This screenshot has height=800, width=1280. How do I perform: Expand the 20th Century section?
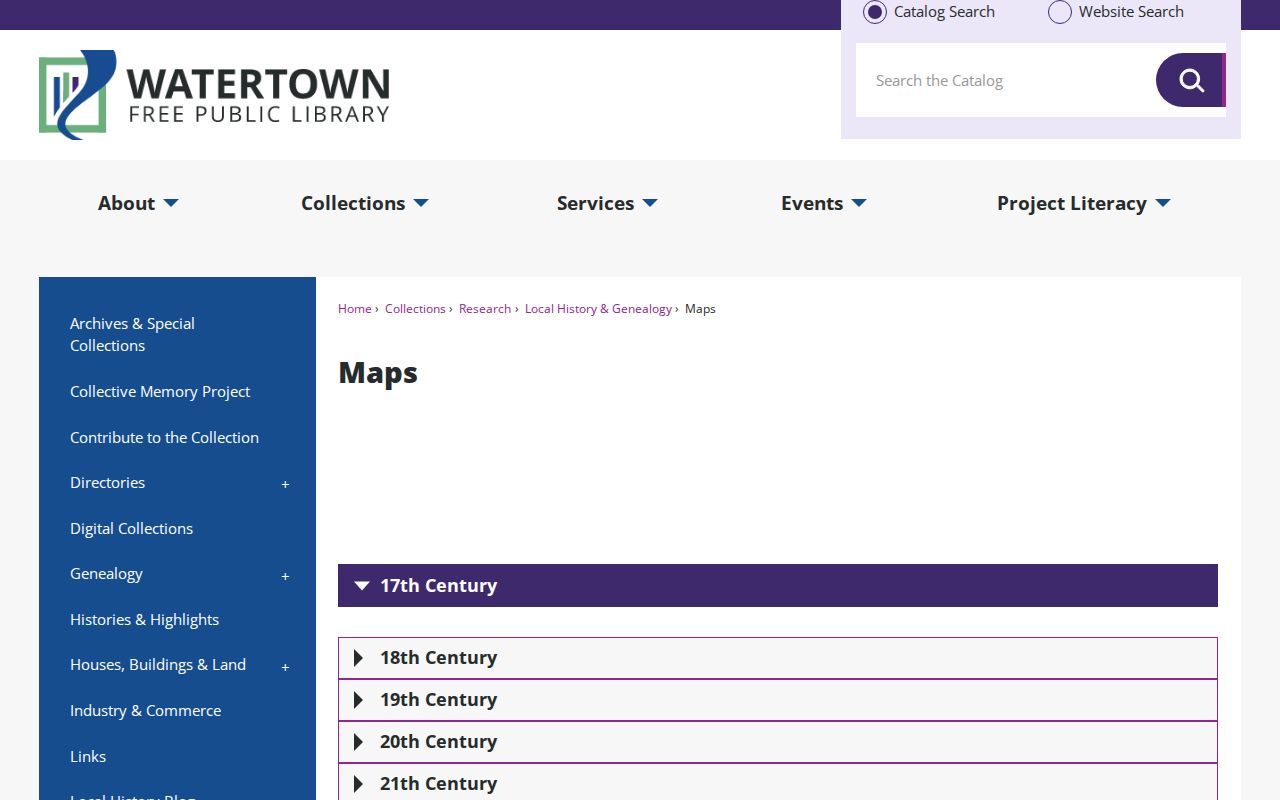click(x=778, y=742)
